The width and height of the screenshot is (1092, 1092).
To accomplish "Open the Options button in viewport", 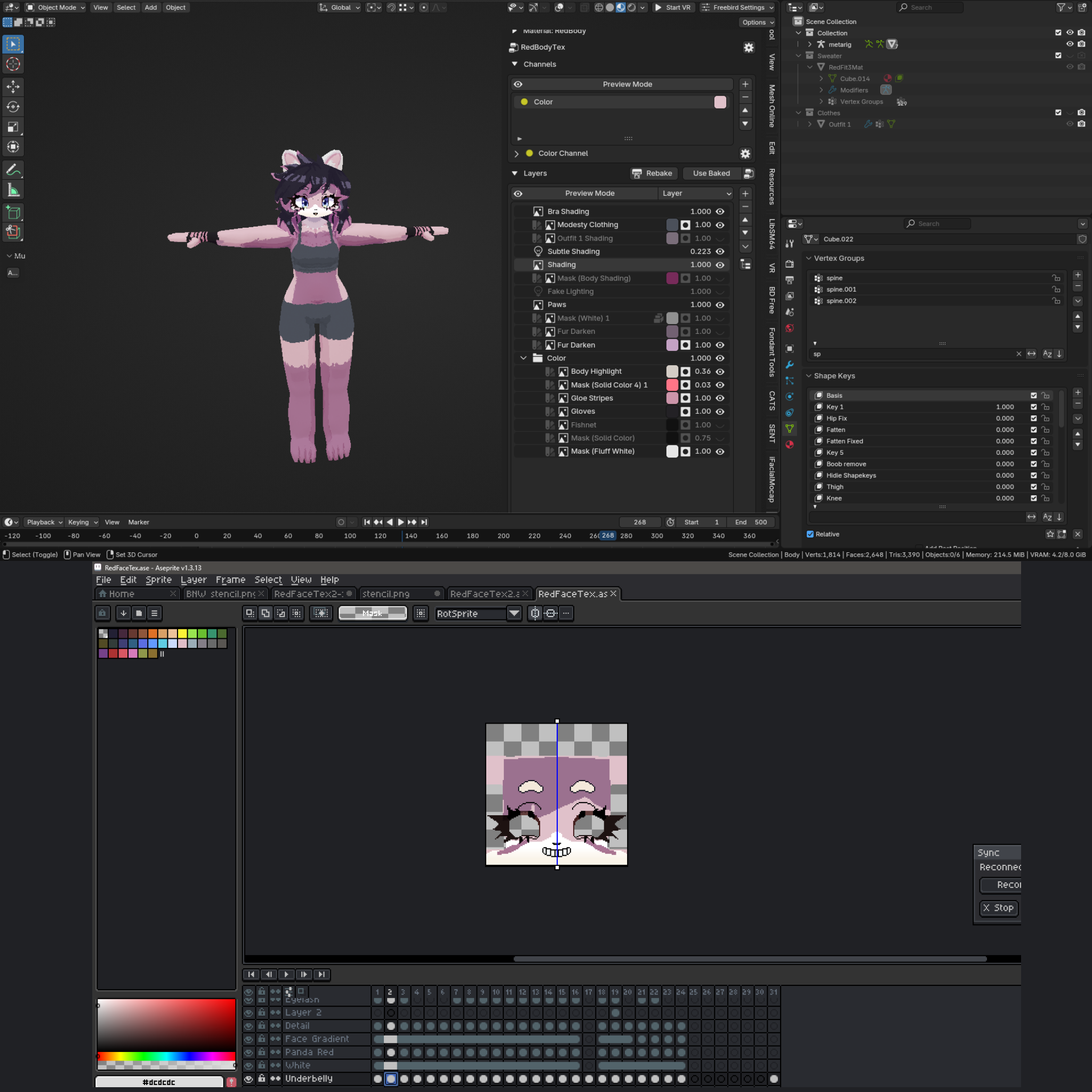I will [x=757, y=22].
